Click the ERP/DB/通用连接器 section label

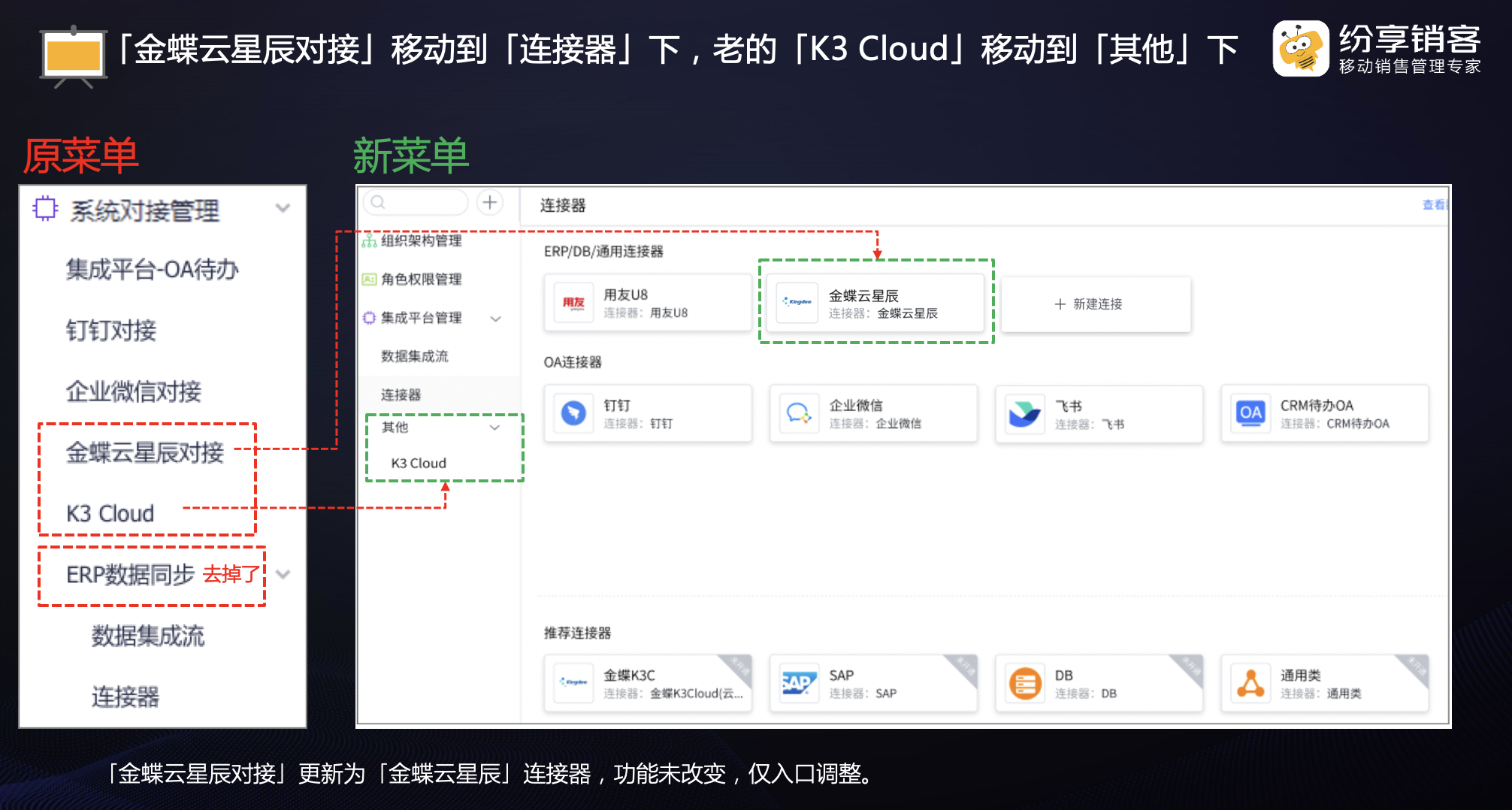(x=603, y=252)
